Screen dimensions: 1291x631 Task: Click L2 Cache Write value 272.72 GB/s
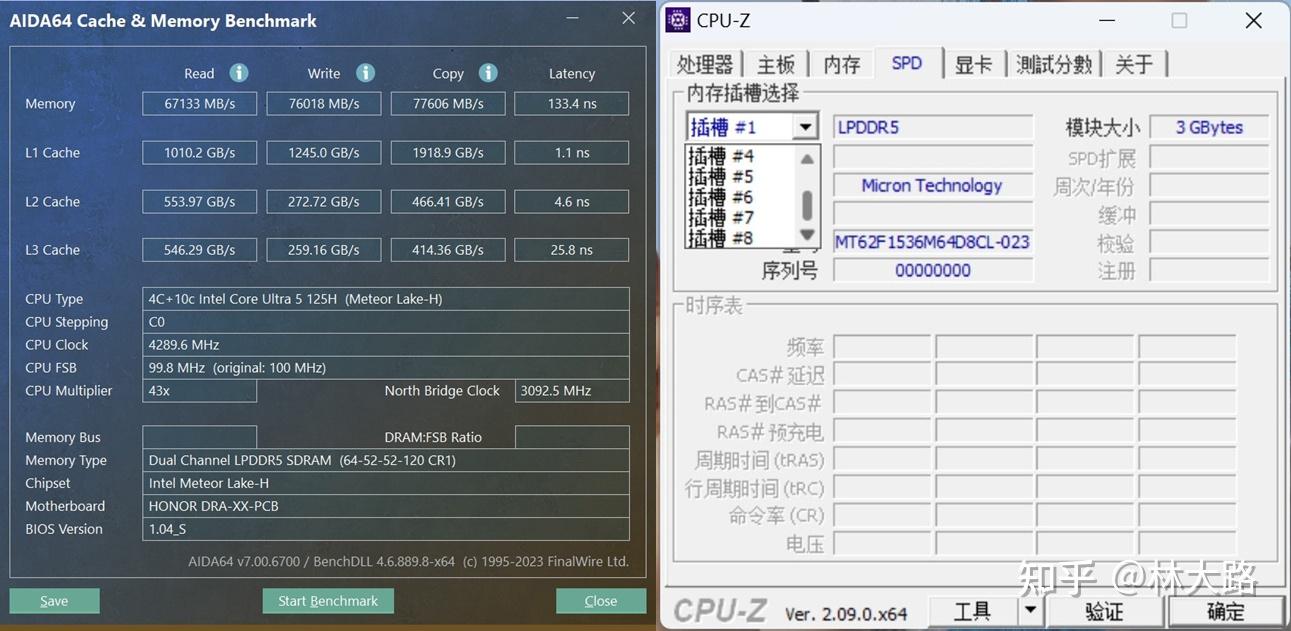coord(323,202)
